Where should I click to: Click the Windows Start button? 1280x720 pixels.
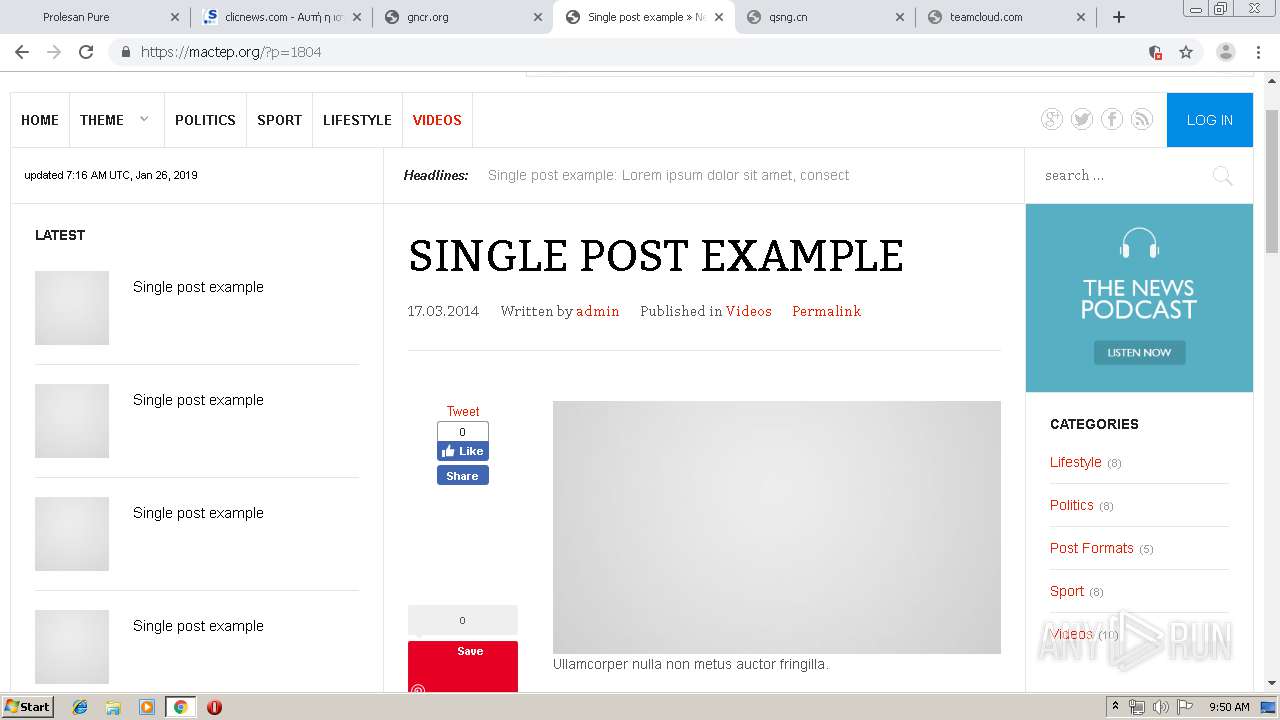28,707
